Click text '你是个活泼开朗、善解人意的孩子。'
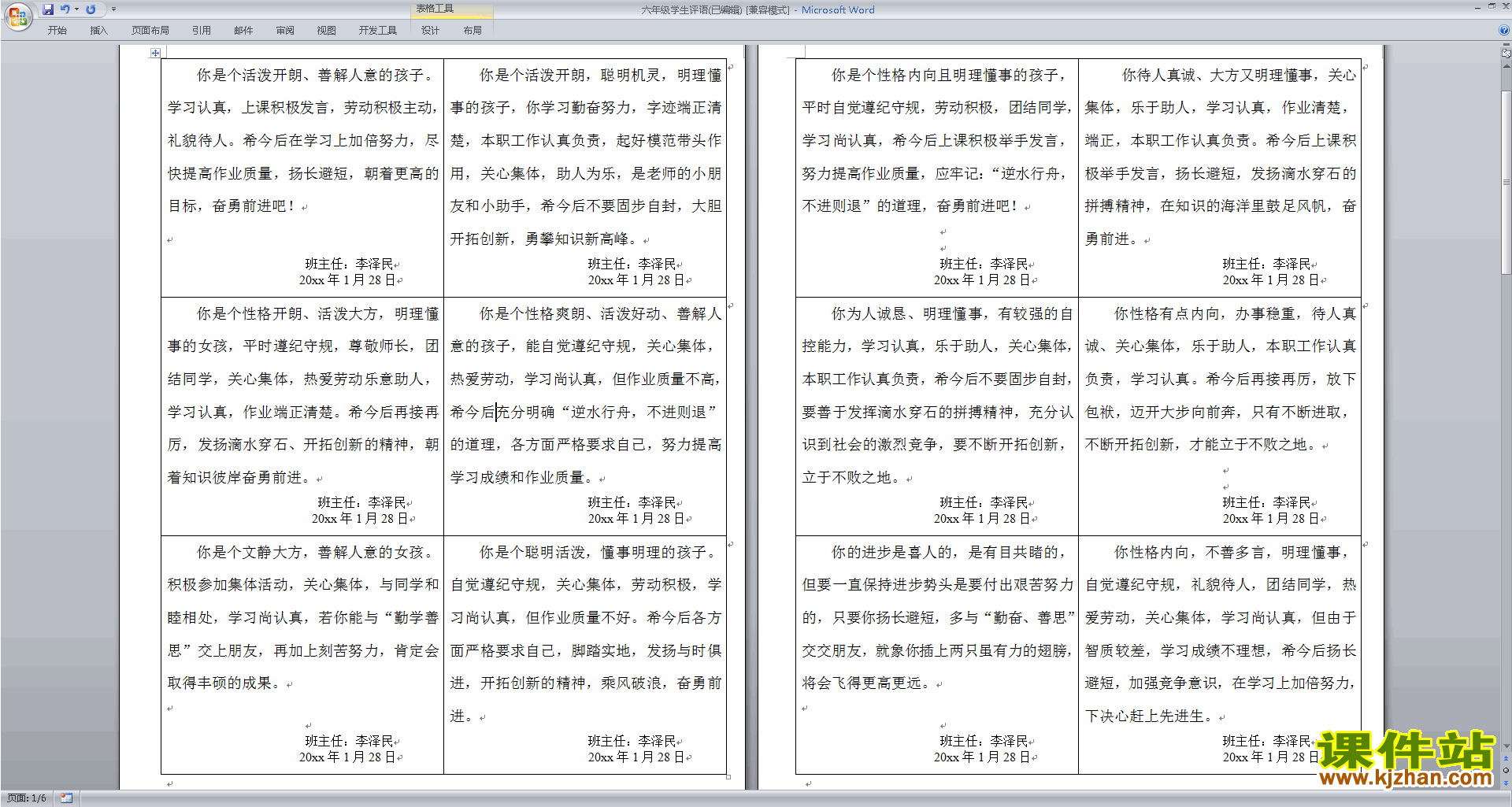This screenshot has height=807, width=1512. tap(317, 76)
